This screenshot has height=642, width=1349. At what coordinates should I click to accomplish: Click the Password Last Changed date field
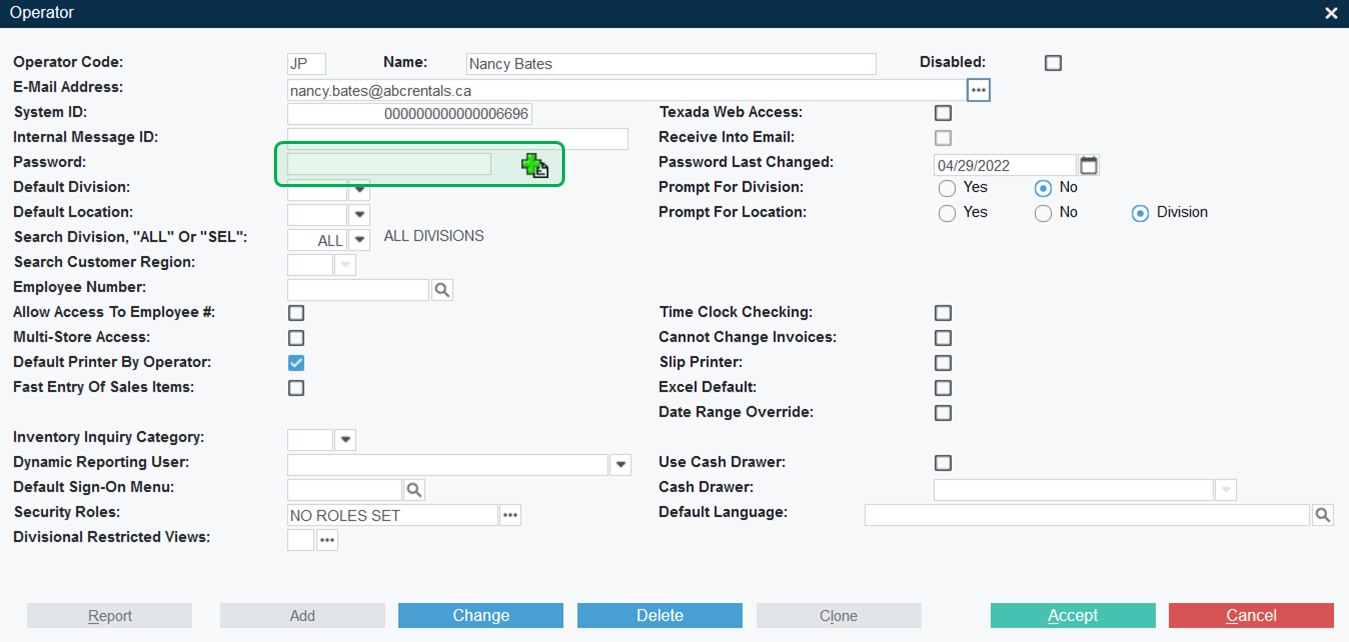(x=1005, y=165)
